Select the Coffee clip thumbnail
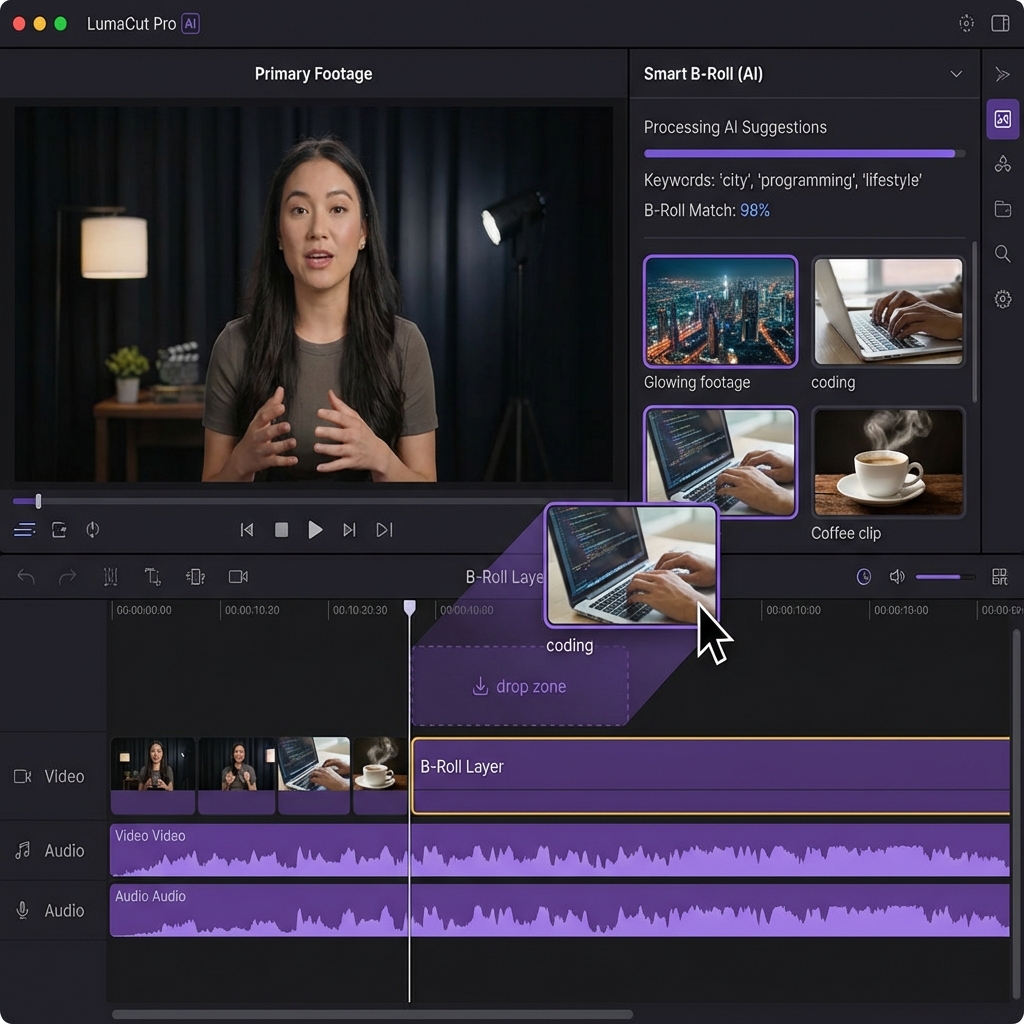The width and height of the screenshot is (1024, 1024). pyautogui.click(x=888, y=461)
